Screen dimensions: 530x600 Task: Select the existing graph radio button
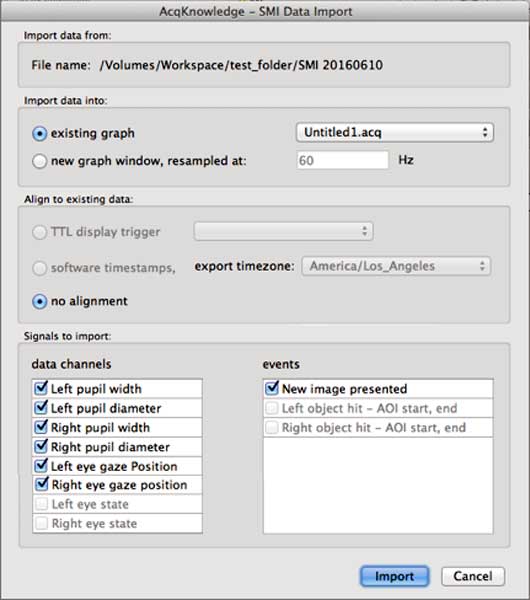tap(39, 134)
